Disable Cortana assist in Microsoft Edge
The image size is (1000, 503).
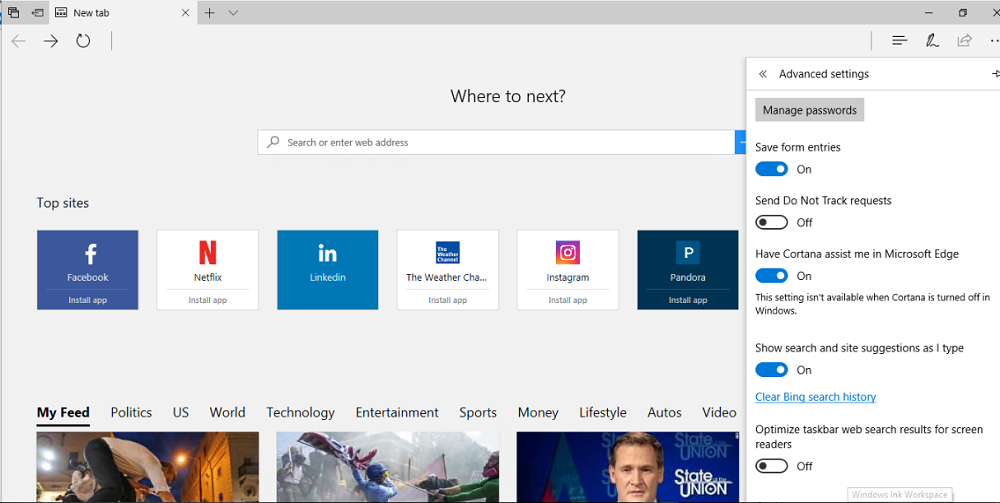point(771,276)
